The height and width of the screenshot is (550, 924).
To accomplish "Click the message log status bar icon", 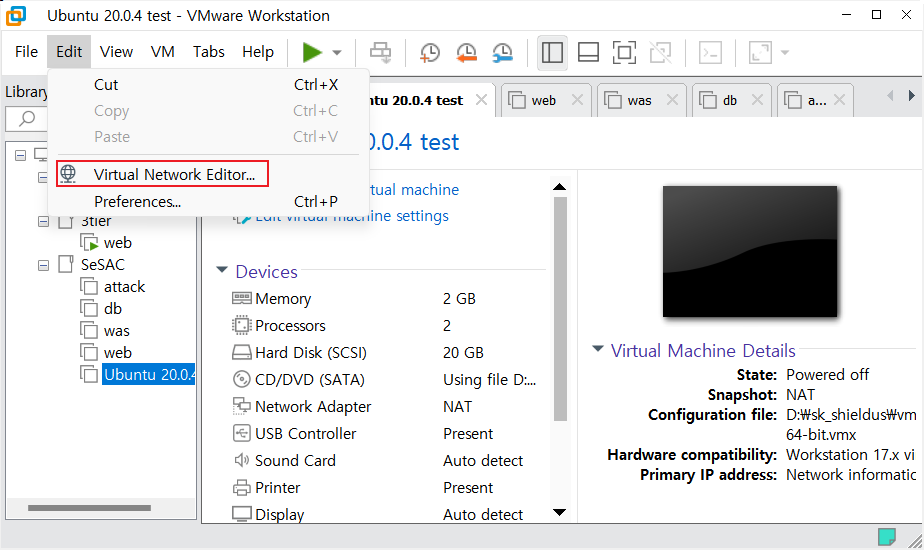I will coord(886,536).
